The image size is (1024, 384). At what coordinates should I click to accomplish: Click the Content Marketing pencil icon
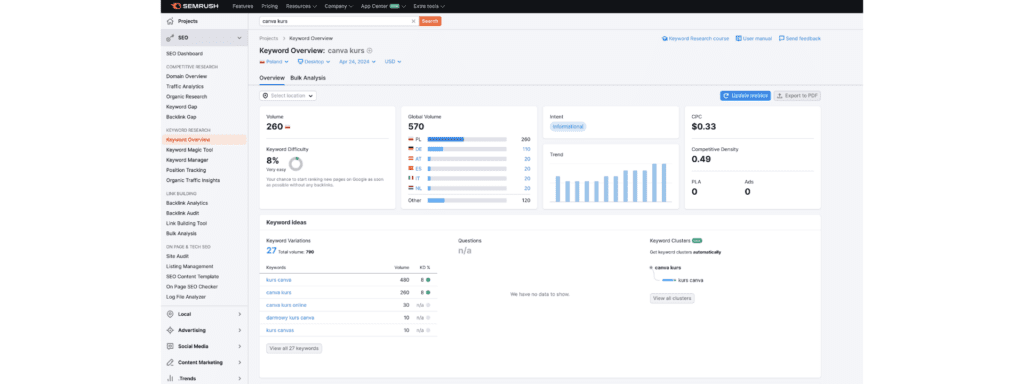pos(170,362)
